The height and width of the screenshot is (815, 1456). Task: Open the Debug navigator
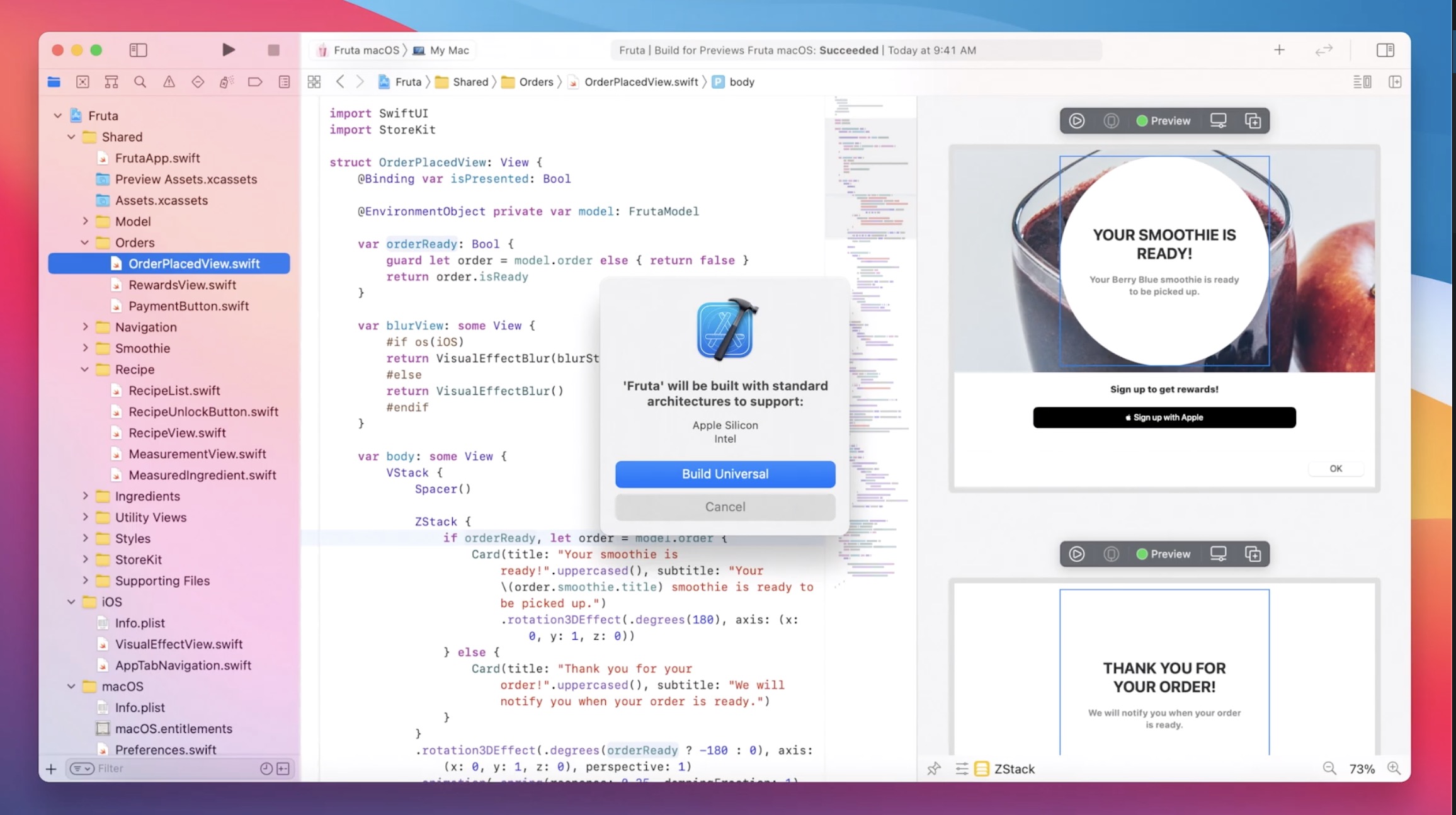227,82
